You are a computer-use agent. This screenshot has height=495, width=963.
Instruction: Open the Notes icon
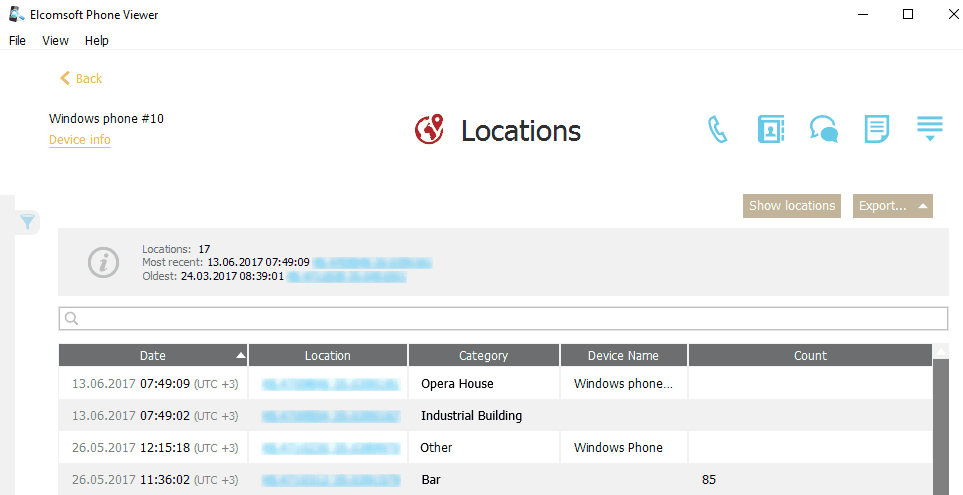877,130
